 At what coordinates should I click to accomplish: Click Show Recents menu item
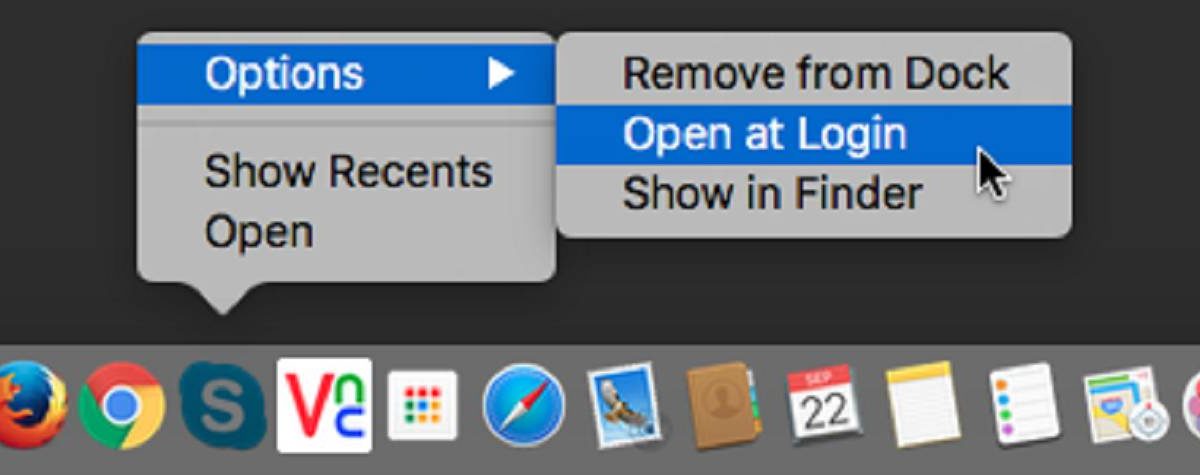click(346, 172)
